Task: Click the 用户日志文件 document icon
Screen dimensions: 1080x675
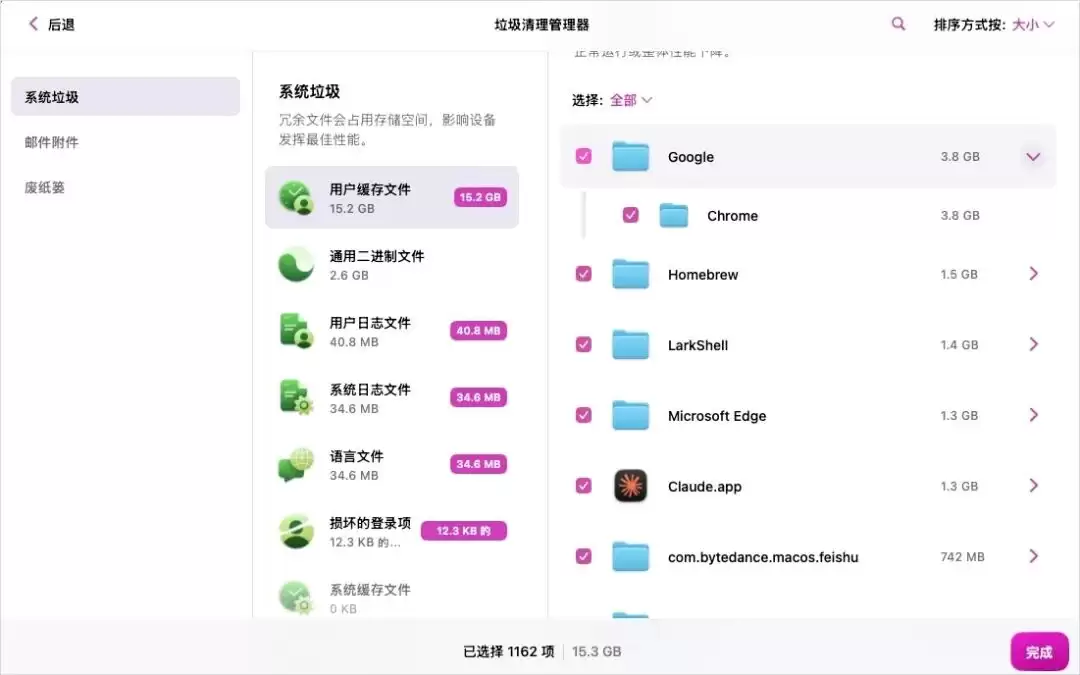Action: click(296, 331)
